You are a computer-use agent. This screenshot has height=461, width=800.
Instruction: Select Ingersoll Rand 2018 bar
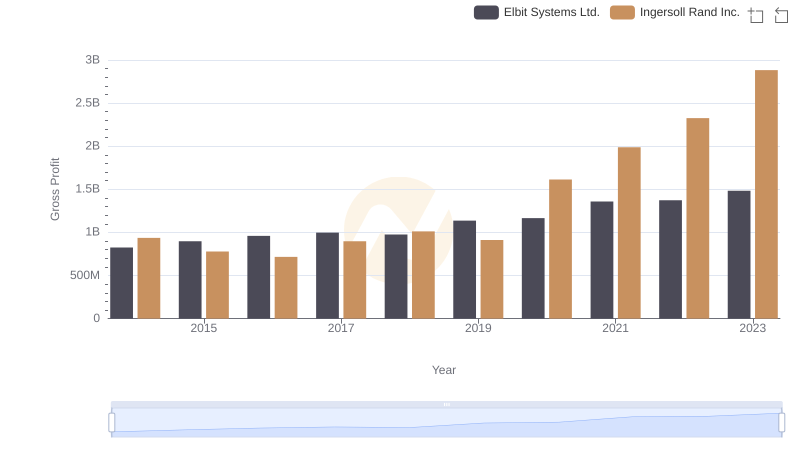[x=423, y=275]
